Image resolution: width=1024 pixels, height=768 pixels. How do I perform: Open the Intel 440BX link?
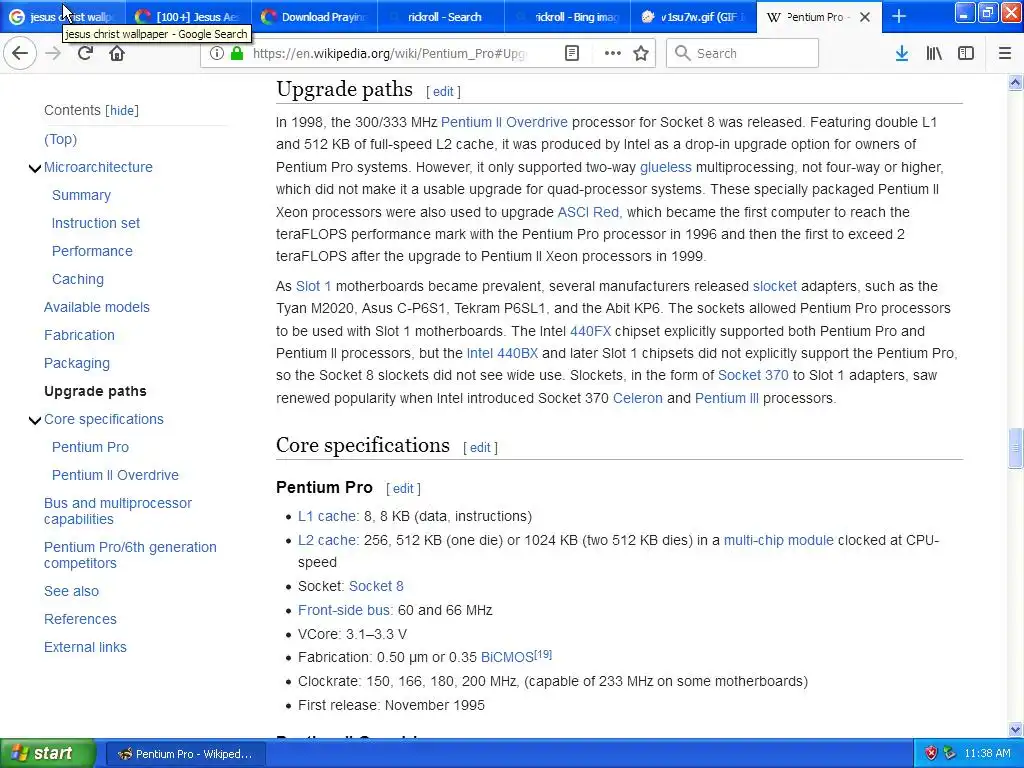502,354
